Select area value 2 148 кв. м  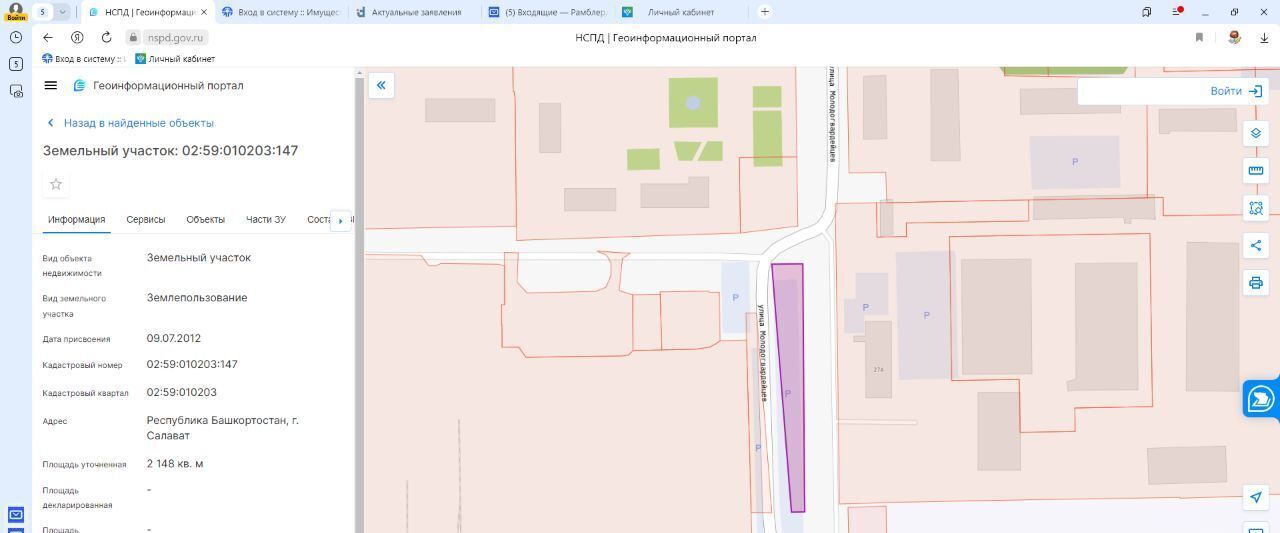coord(175,464)
